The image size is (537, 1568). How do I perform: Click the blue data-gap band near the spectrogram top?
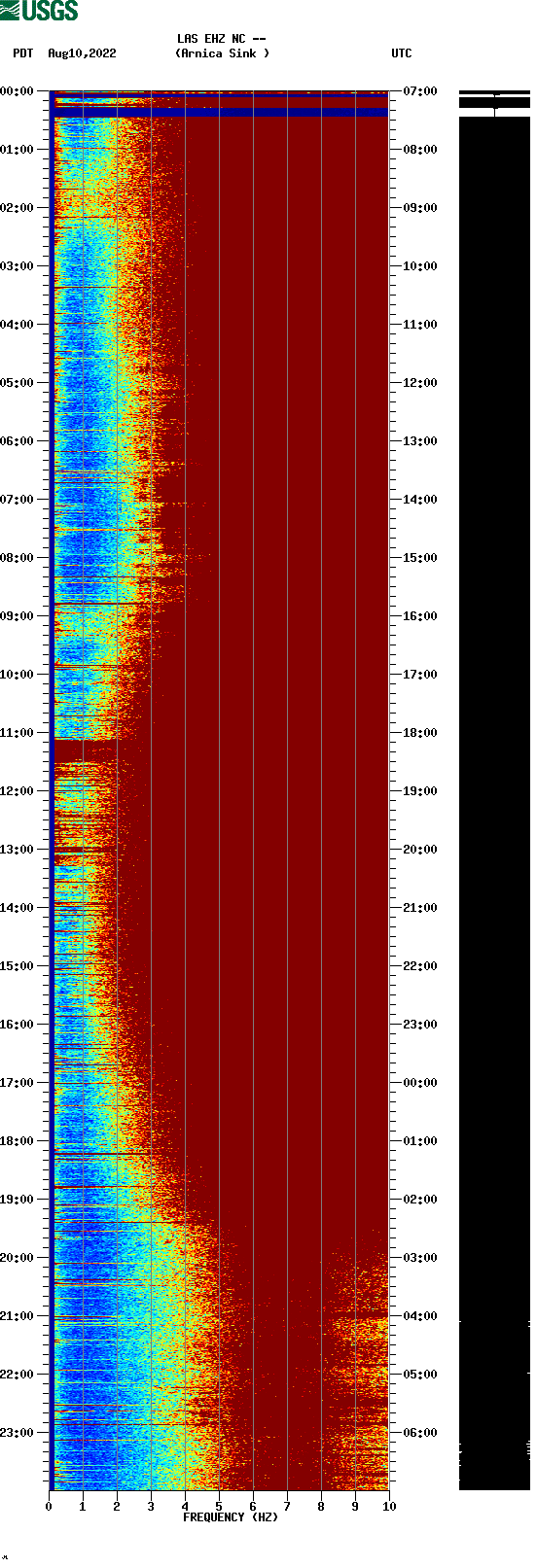point(221,113)
